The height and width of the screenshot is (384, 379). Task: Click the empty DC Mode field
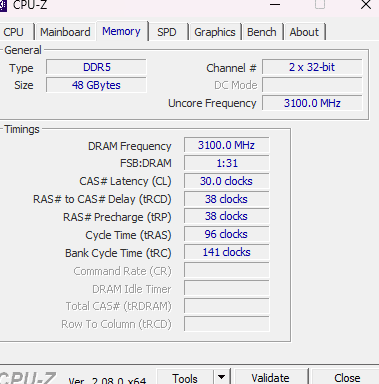[x=312, y=85]
